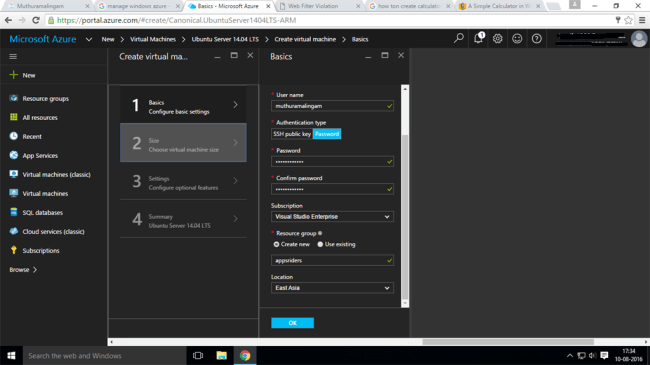
Task: Click OK button in Basics blade
Action: [x=293, y=323]
